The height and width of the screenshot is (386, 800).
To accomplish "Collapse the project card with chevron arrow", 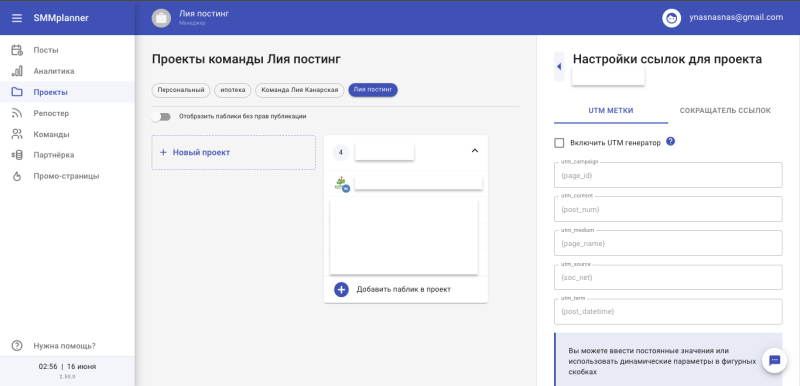I will tap(474, 151).
